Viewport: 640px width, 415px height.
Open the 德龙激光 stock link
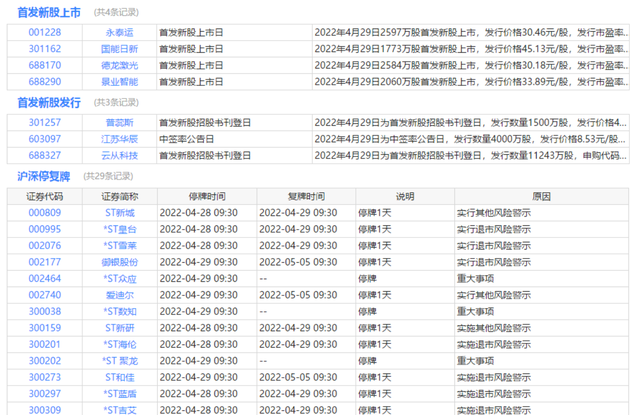pos(120,65)
